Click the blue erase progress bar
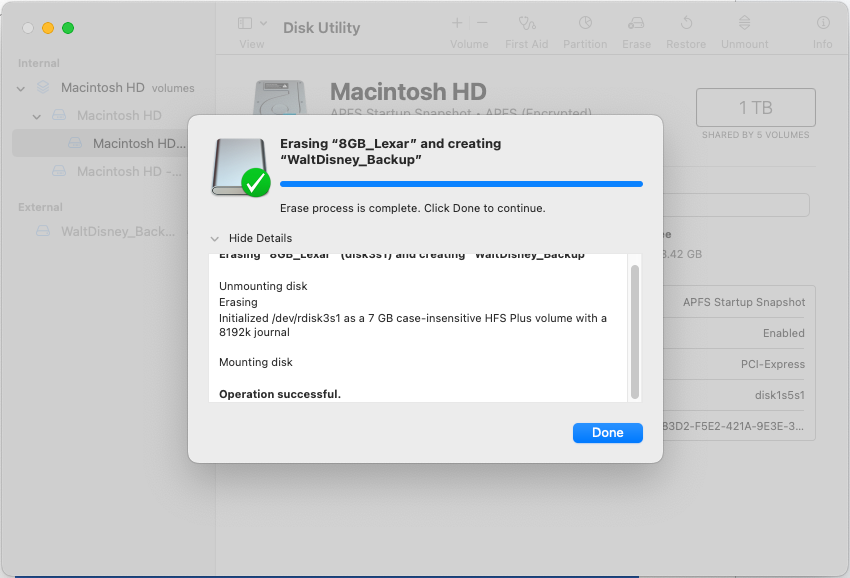The height and width of the screenshot is (578, 850). pyautogui.click(x=461, y=184)
